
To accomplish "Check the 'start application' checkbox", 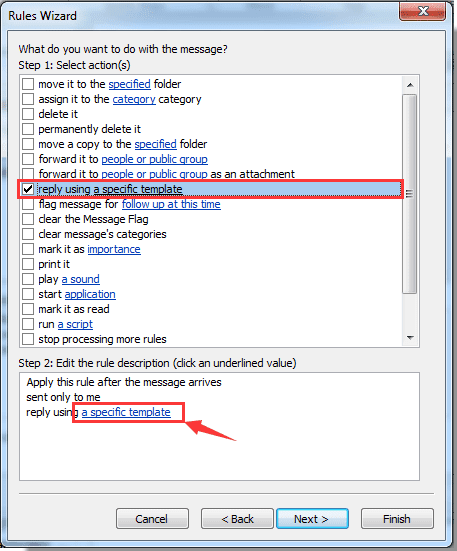I will [28, 294].
